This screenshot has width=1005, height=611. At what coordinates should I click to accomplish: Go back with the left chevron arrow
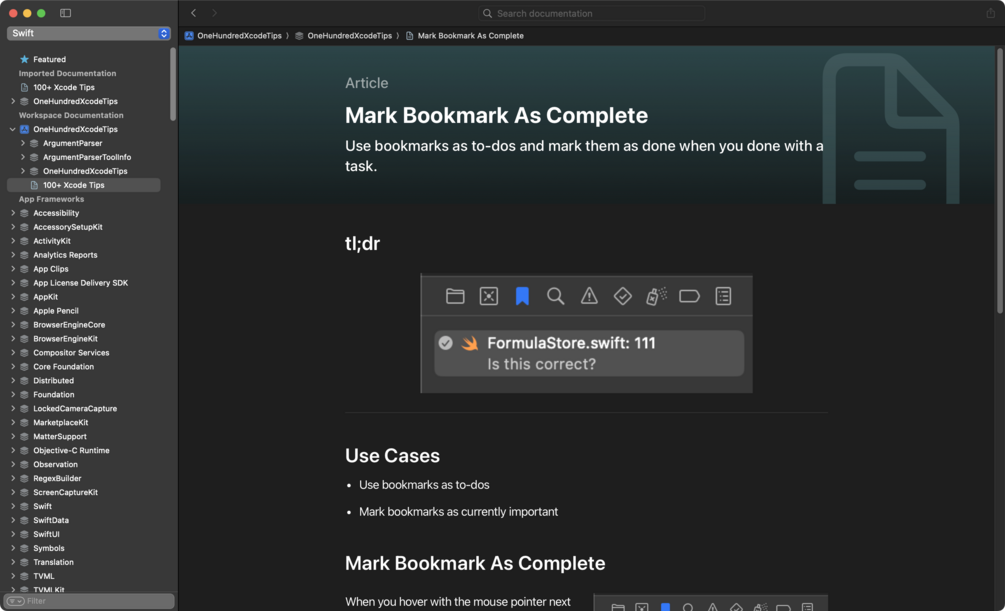tap(194, 13)
